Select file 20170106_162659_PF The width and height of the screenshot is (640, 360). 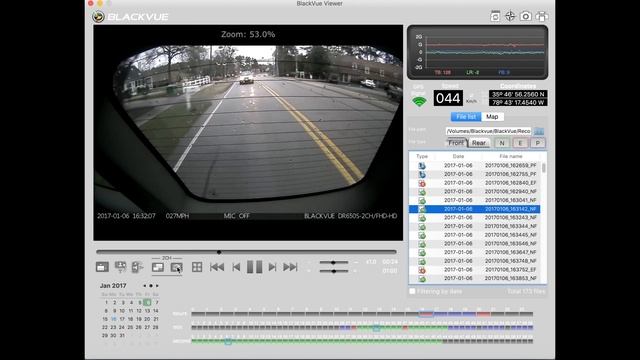475,165
